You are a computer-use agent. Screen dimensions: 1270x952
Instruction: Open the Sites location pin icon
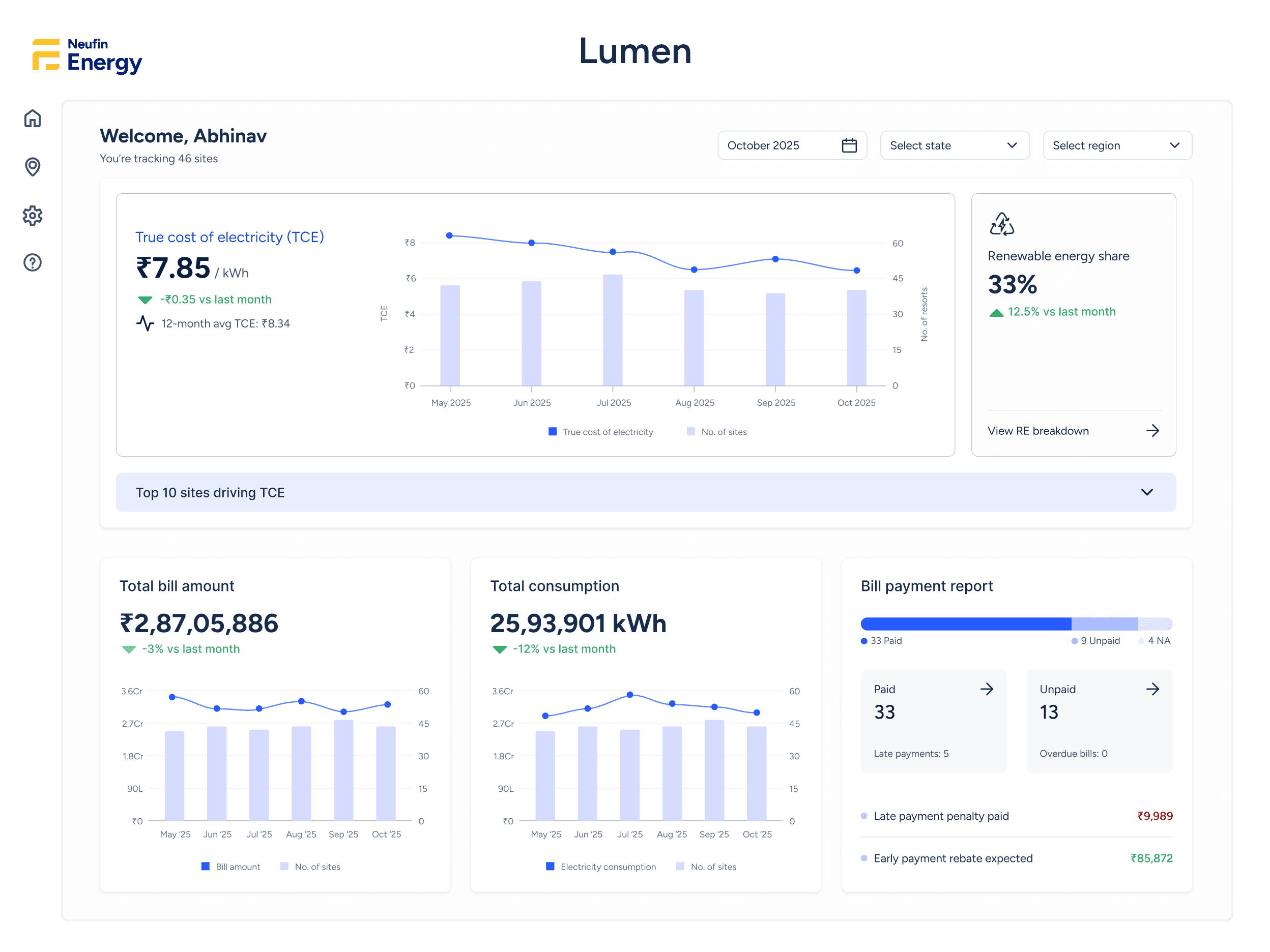[x=33, y=166]
